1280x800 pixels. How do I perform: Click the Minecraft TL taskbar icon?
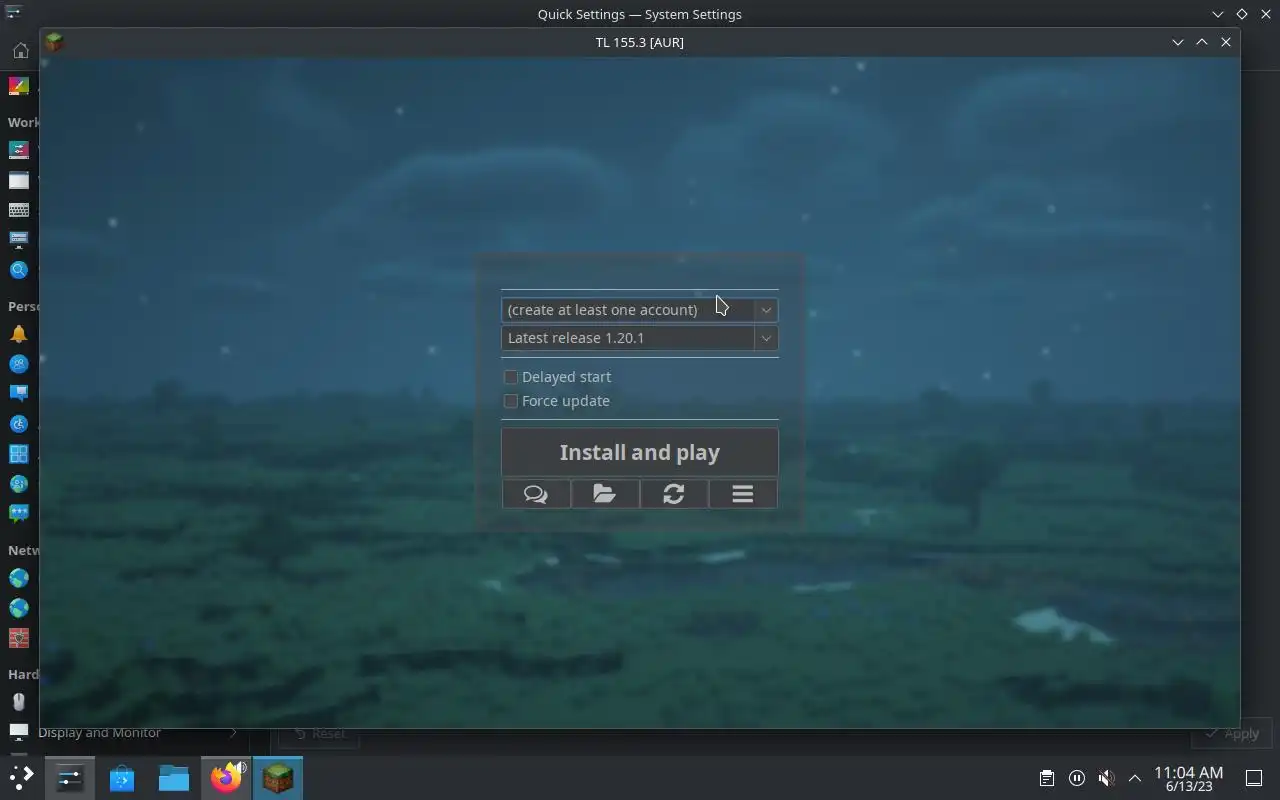(278, 777)
